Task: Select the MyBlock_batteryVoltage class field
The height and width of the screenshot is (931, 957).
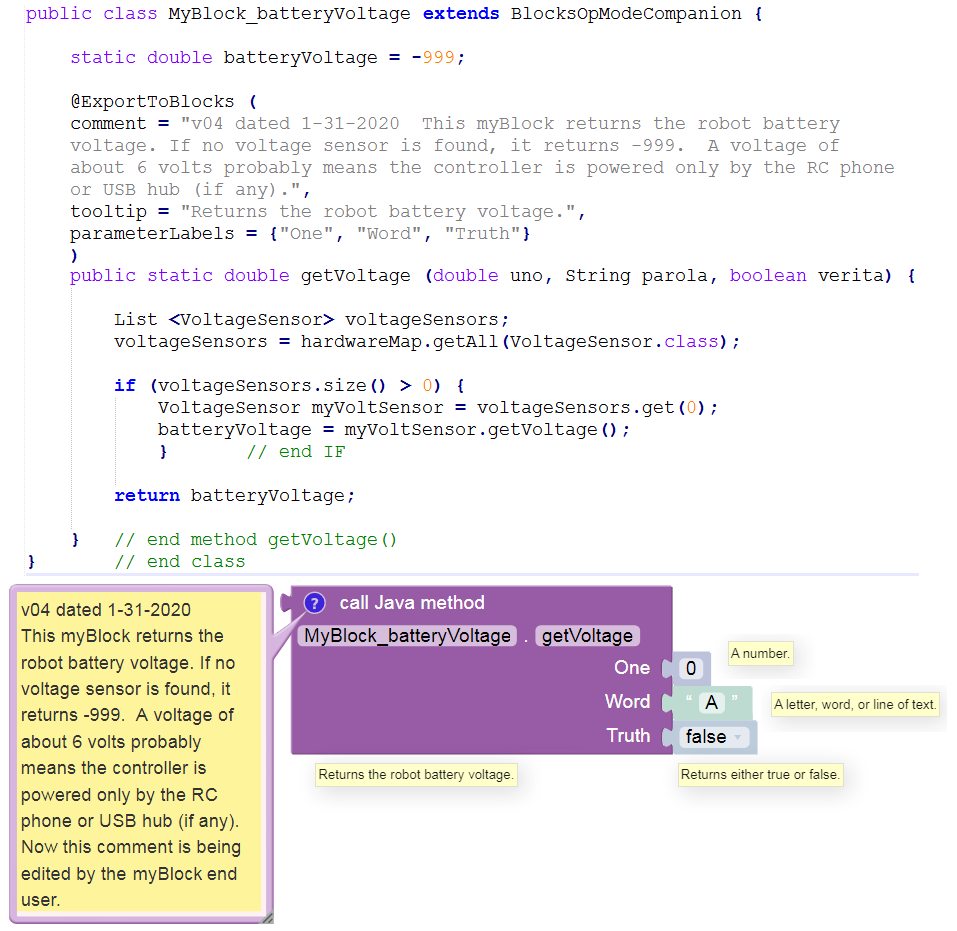Action: pos(407,636)
